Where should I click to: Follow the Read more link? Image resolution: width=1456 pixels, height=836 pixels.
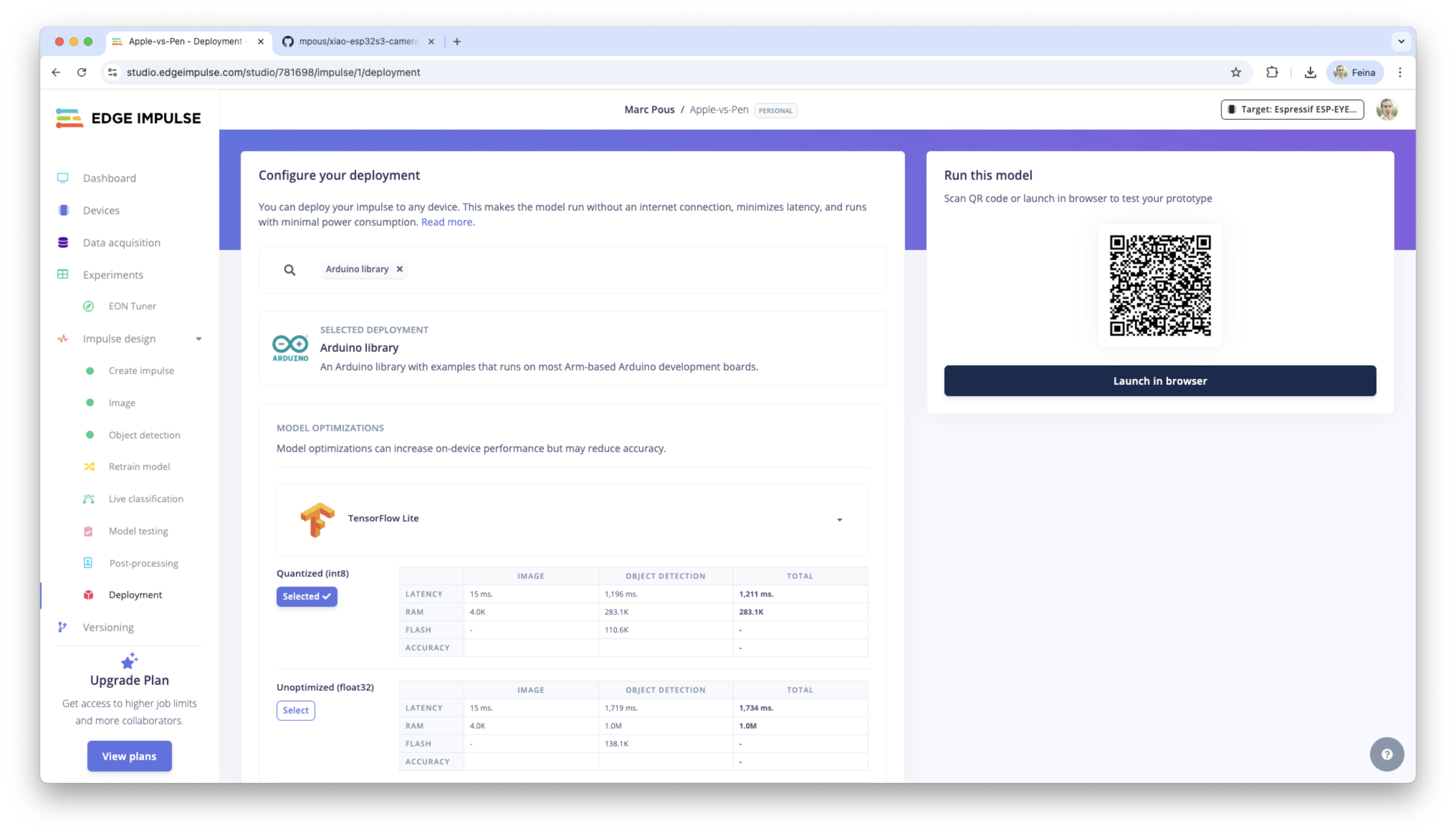pos(447,222)
